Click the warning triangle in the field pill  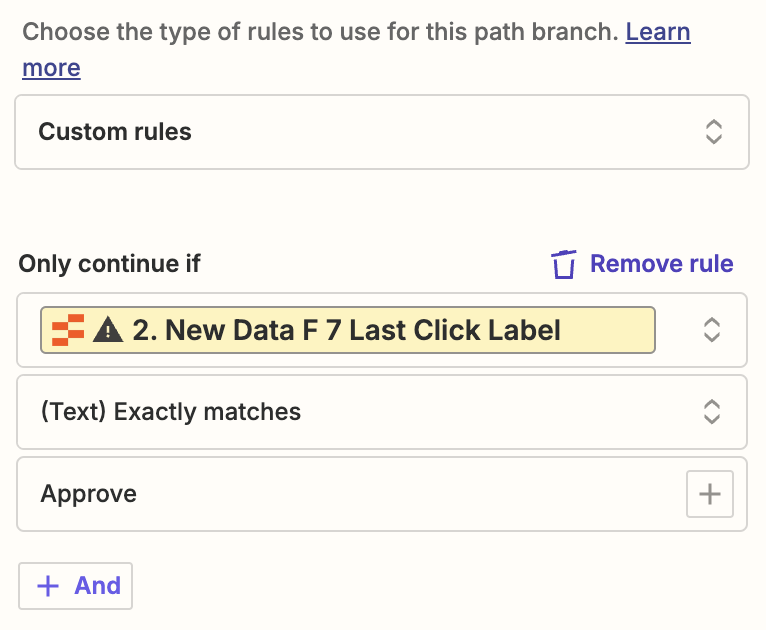107,330
